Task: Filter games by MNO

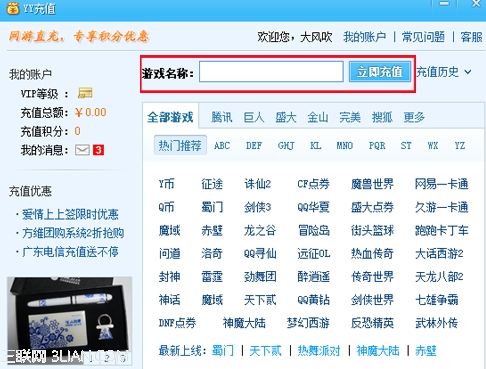Action: coord(345,146)
